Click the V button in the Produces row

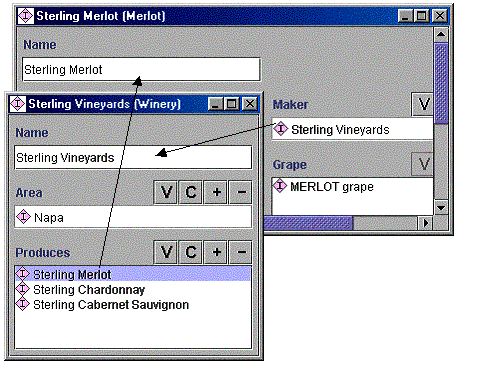click(x=166, y=252)
